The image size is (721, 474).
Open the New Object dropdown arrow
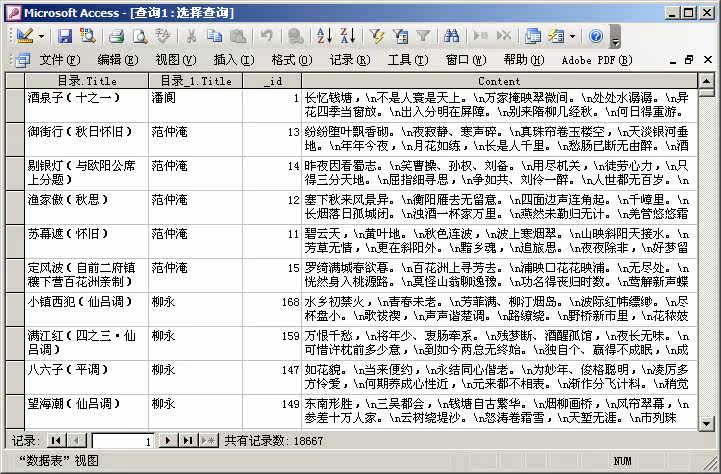coord(572,36)
